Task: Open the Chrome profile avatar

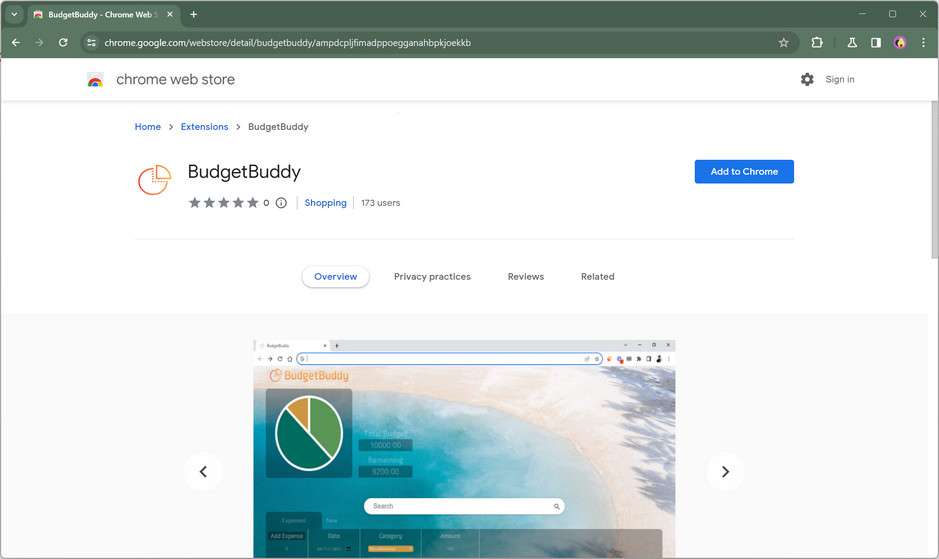Action: pyautogui.click(x=899, y=43)
